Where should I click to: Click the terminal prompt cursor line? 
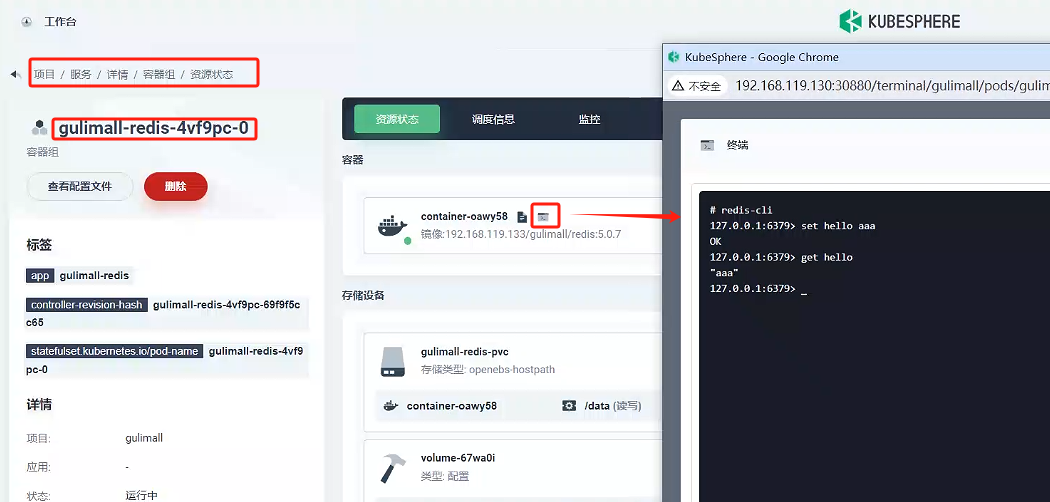pos(758,289)
